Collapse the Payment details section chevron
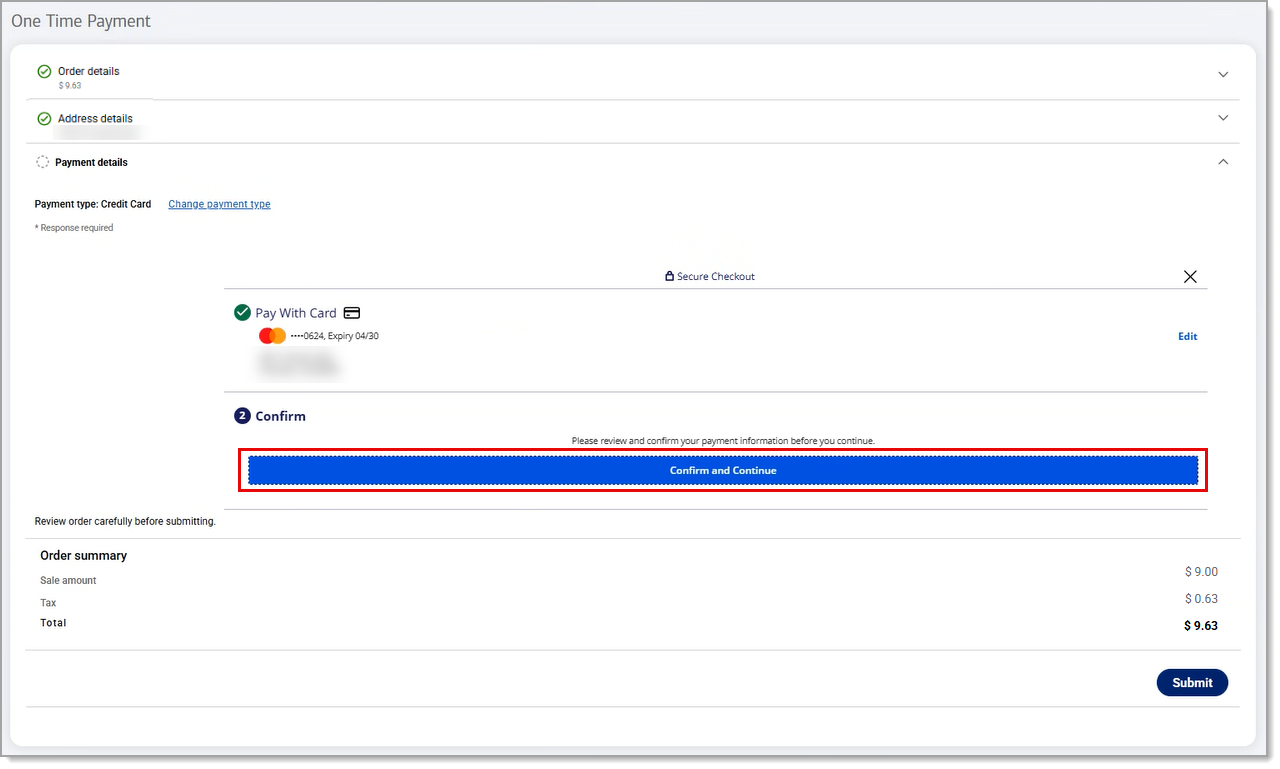This screenshot has width=1280, height=769. click(x=1223, y=162)
